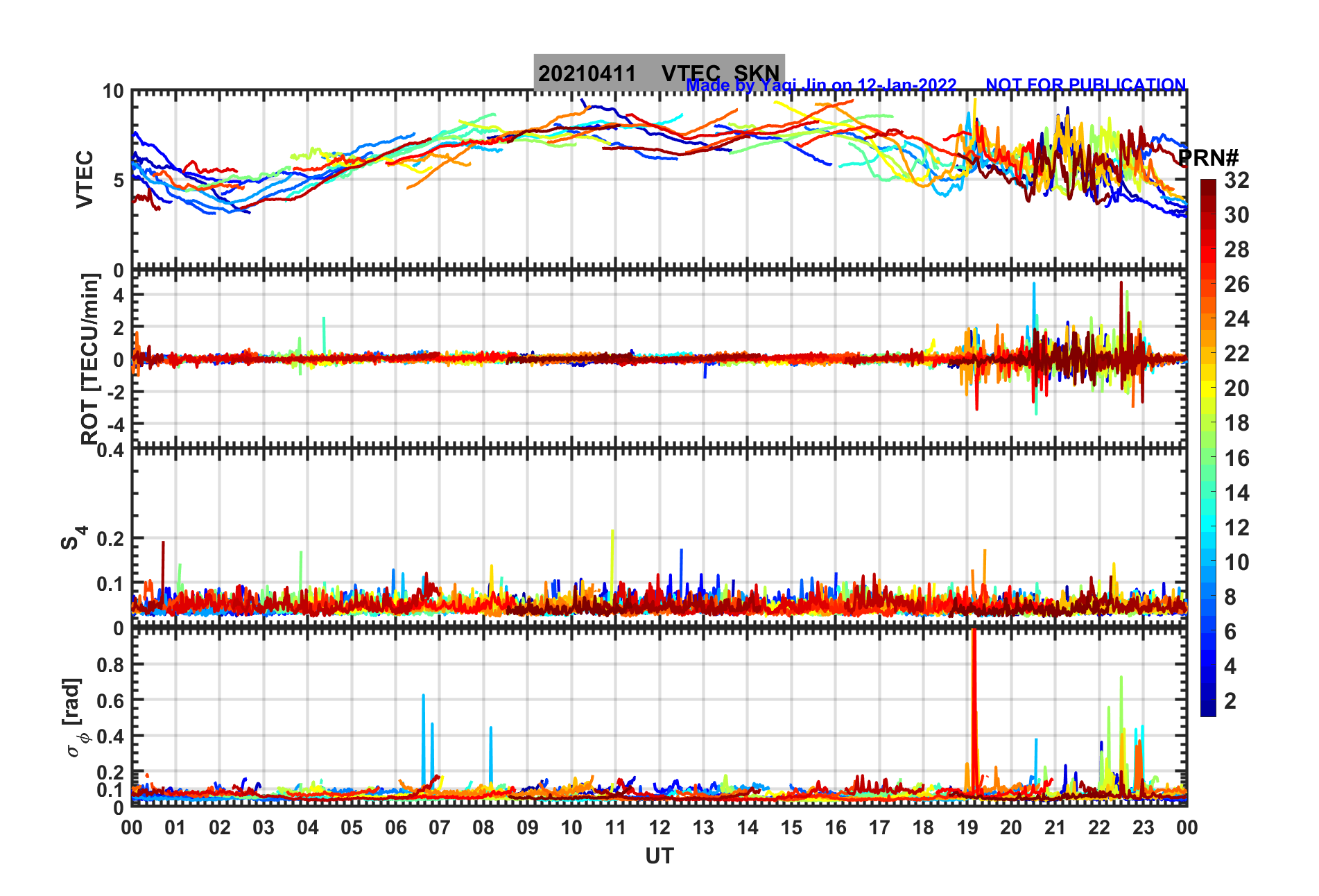The height and width of the screenshot is (896, 1319).
Task: Click the PRN color scale bar
Action: tap(1208, 448)
